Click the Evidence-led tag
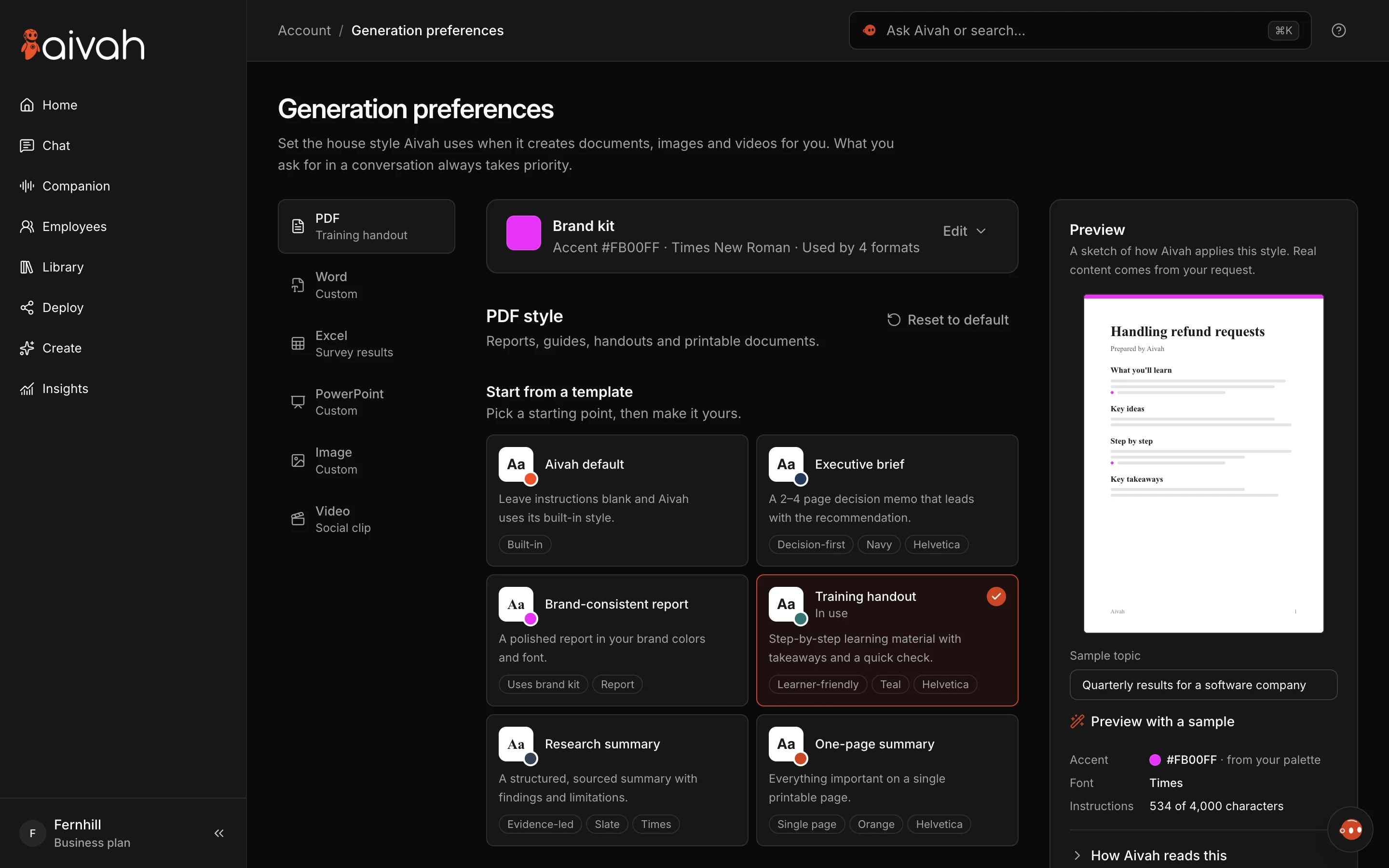 (x=540, y=824)
